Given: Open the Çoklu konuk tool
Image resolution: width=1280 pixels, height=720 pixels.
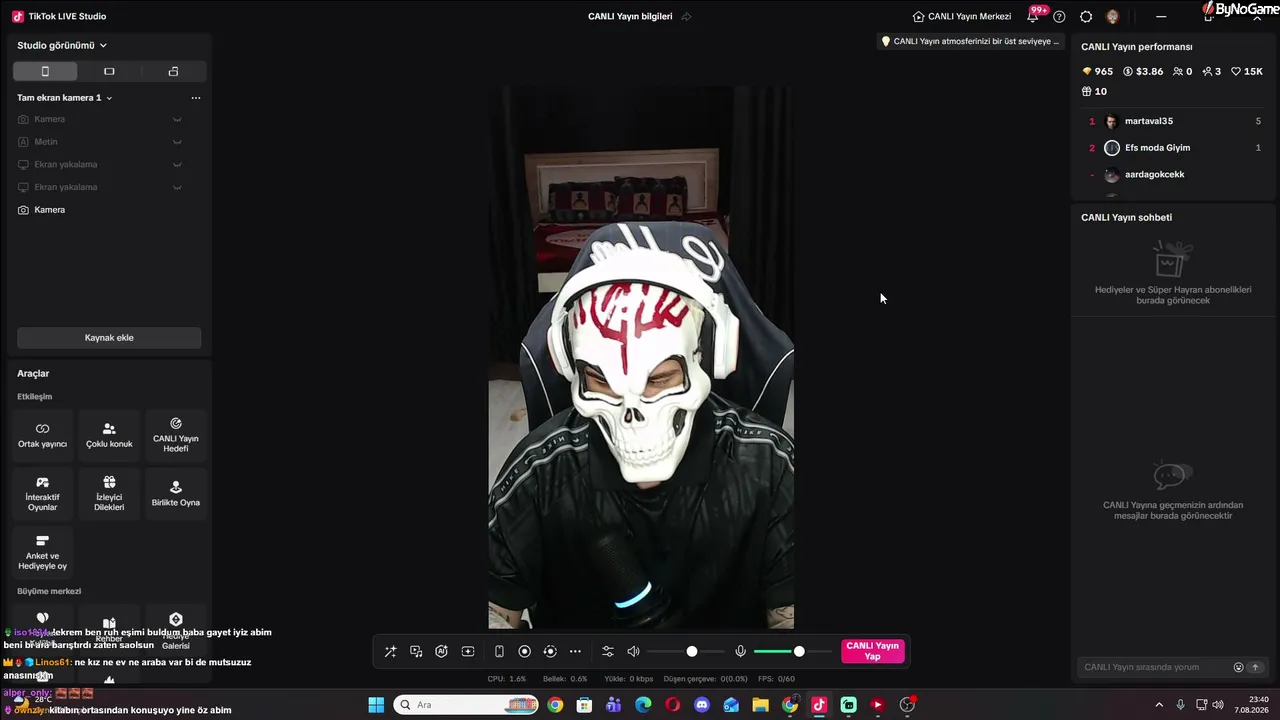Looking at the screenshot, I should [x=109, y=435].
